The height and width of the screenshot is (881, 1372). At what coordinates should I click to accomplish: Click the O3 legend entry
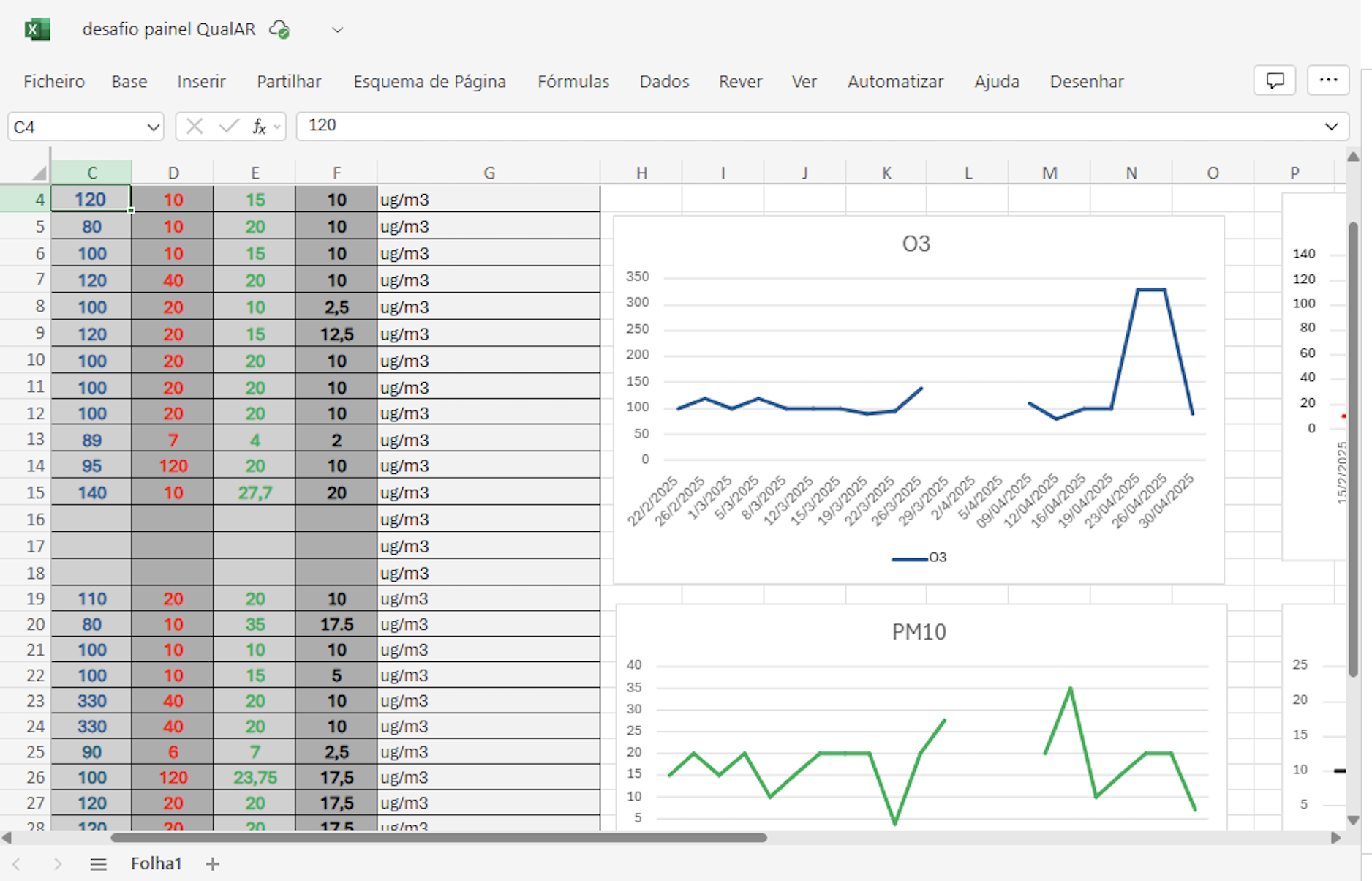919,558
